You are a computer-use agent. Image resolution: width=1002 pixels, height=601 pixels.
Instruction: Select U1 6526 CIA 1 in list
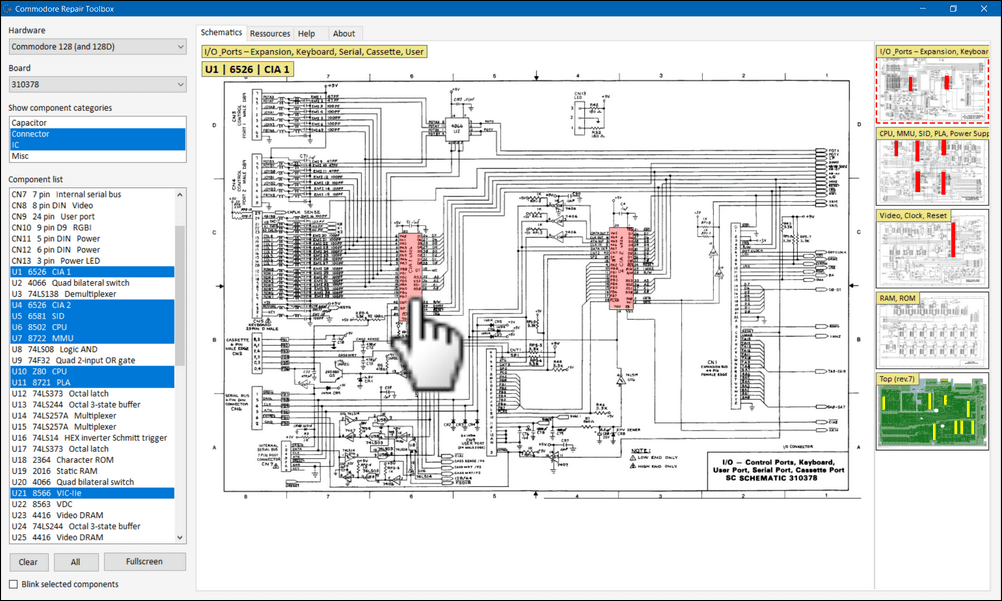coord(92,272)
